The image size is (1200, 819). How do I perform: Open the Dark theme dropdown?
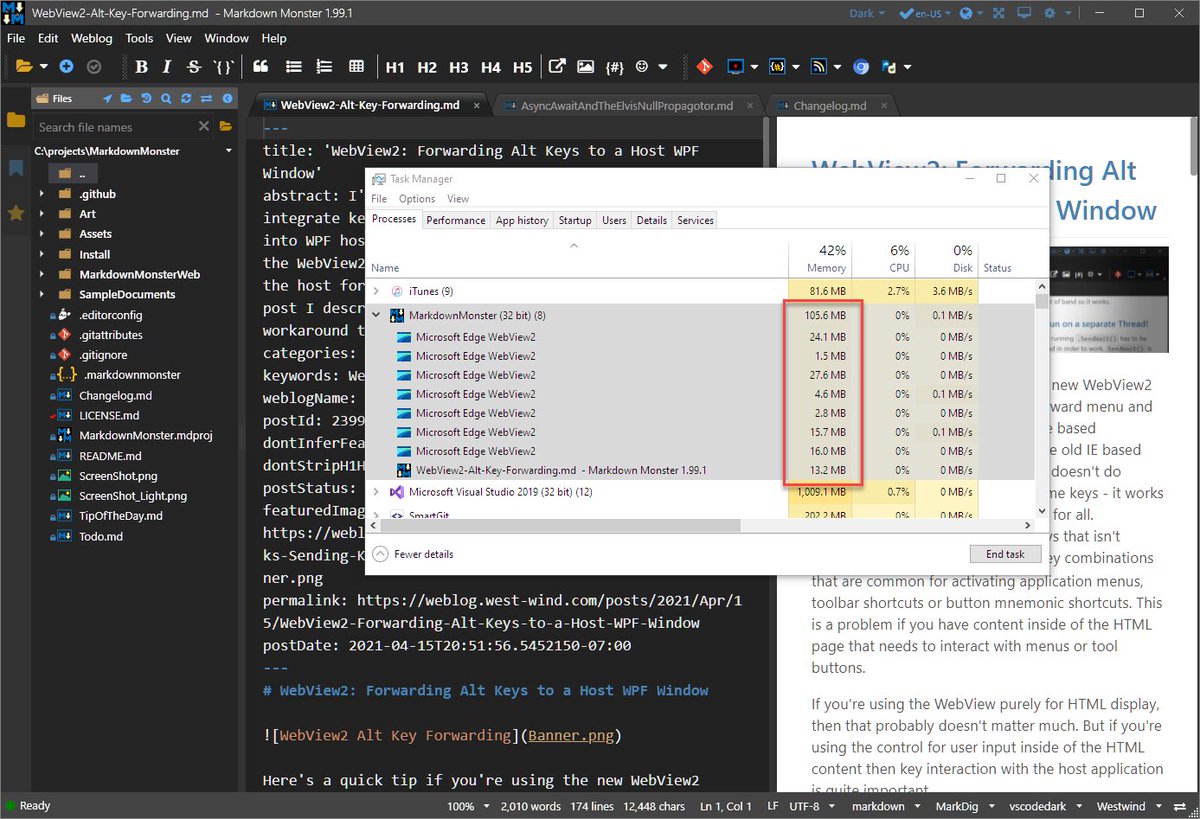pos(866,14)
